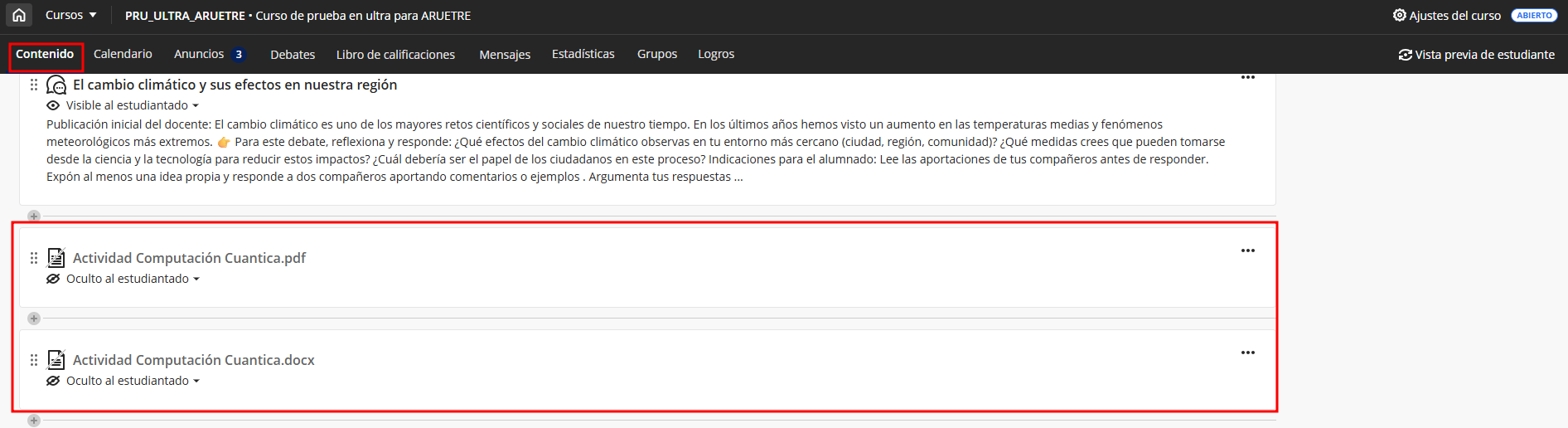
Task: Add content with plus between PDF and docx
Action: 34,319
